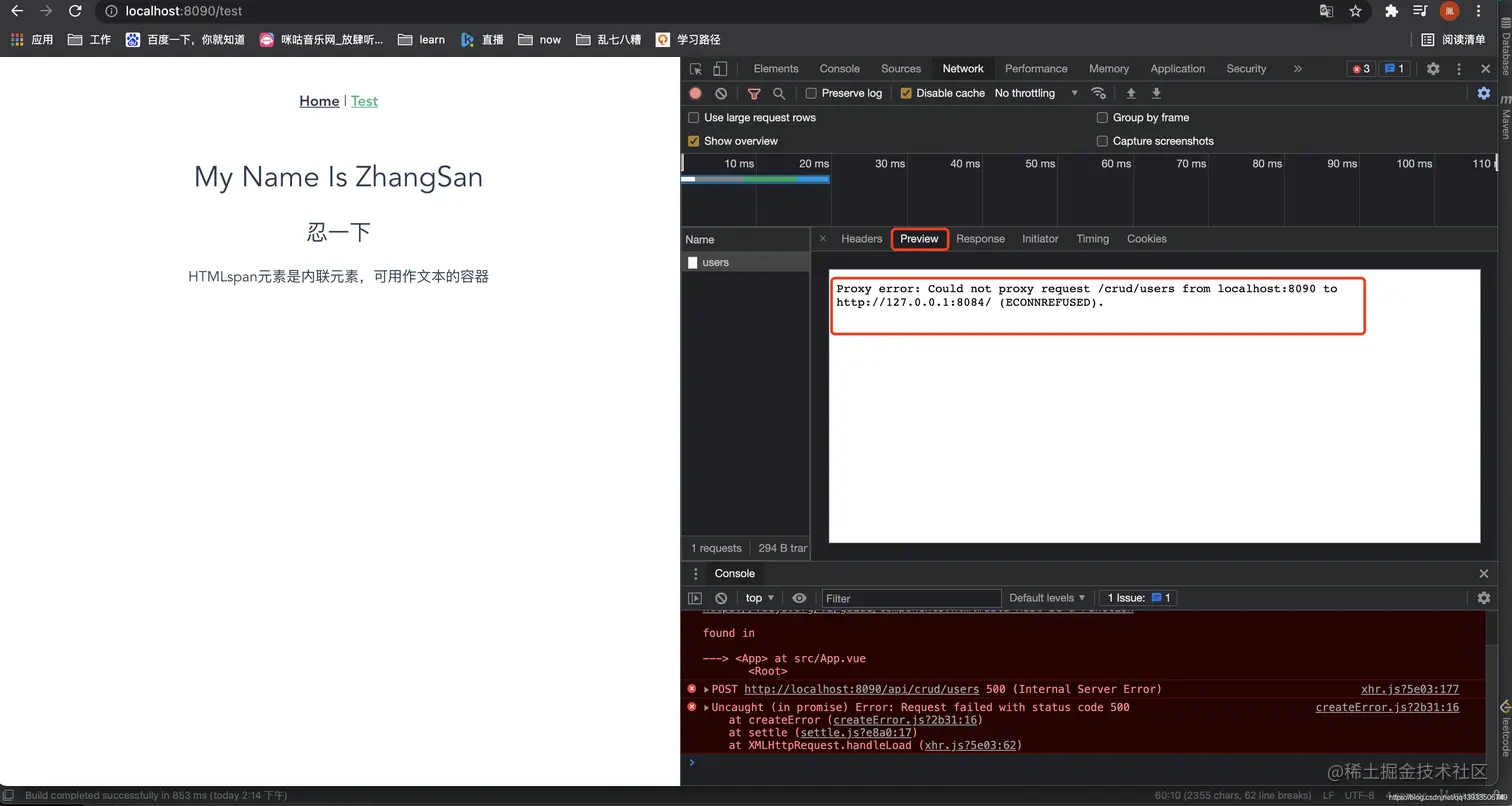This screenshot has height=806, width=1512.
Task: Focus the console Filter input field
Action: click(910, 598)
